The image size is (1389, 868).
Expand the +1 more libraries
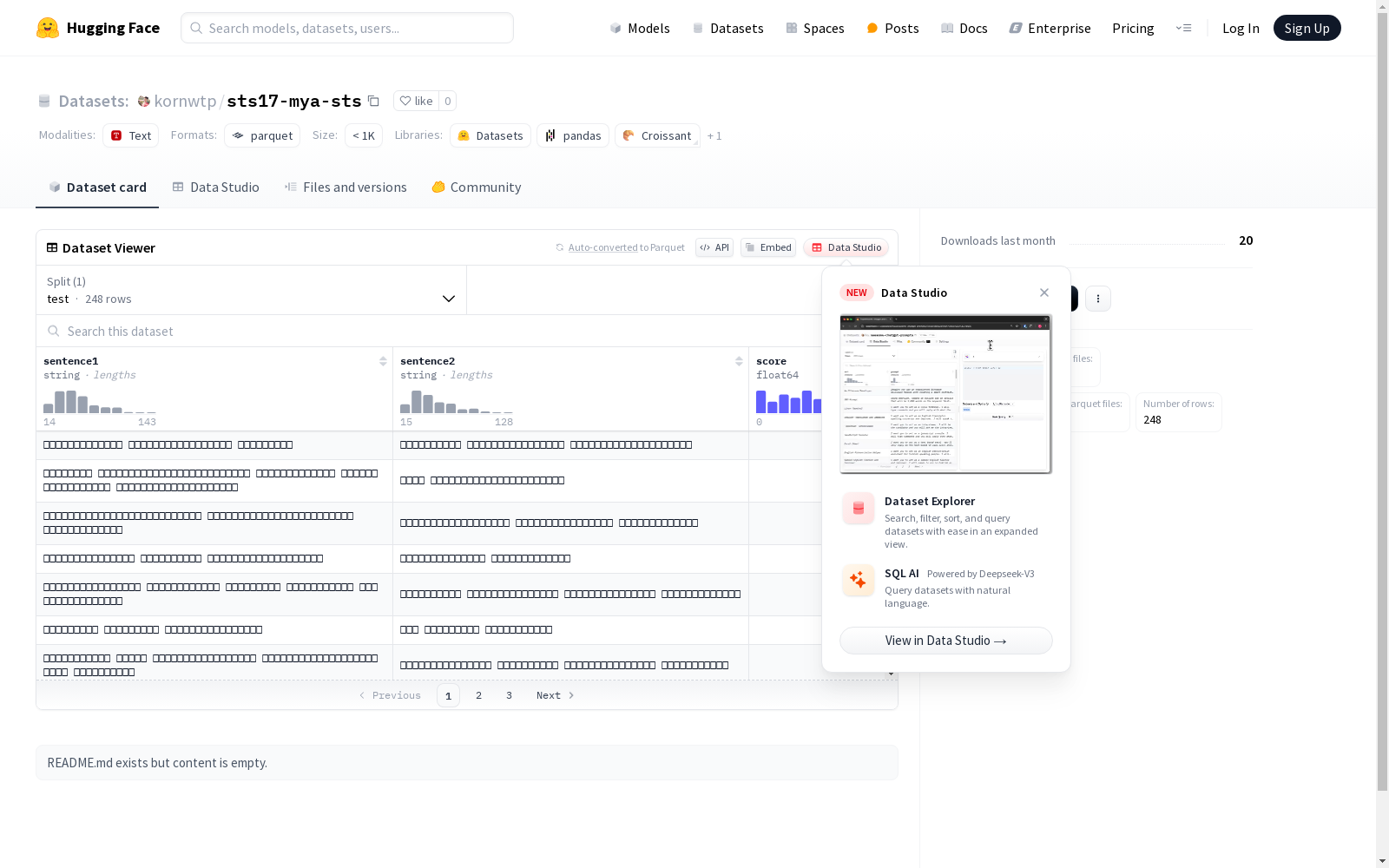point(714,135)
